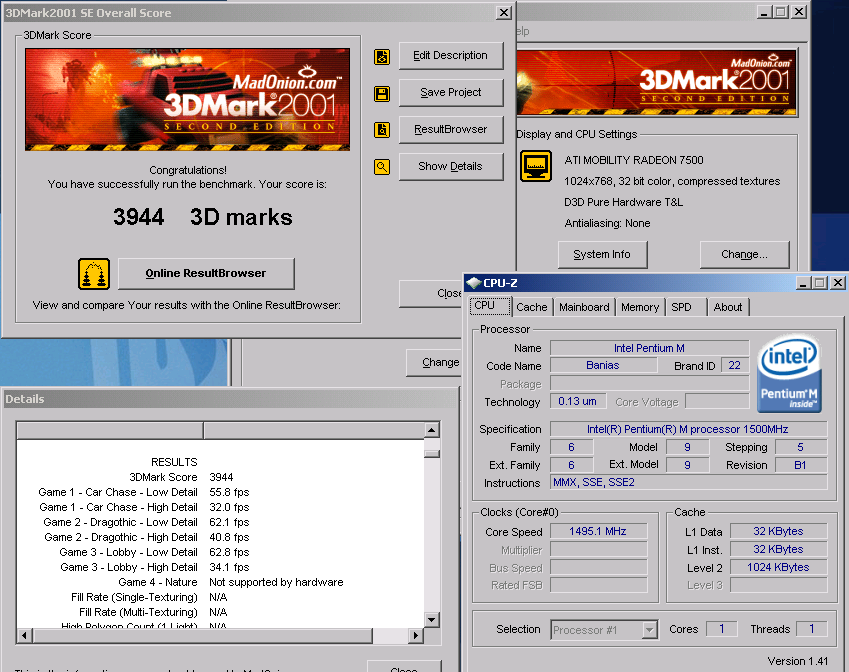The height and width of the screenshot is (672, 849).
Task: Click the Cores count field
Action: 722,629
